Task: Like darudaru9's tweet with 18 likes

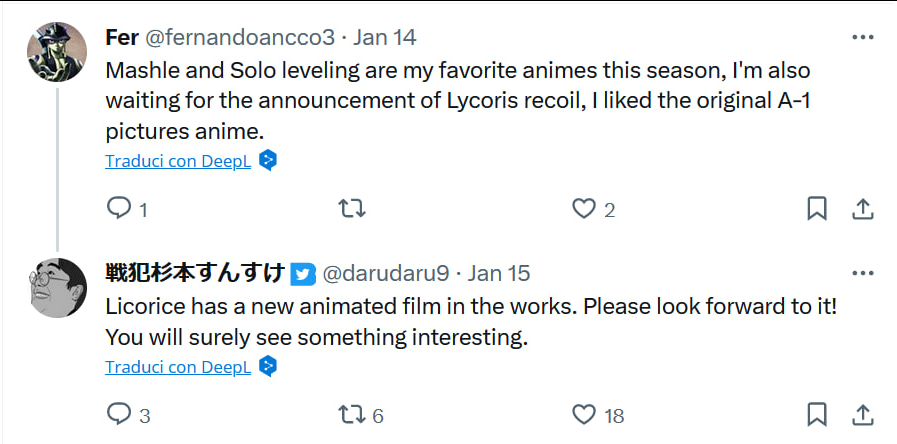Action: pos(584,414)
